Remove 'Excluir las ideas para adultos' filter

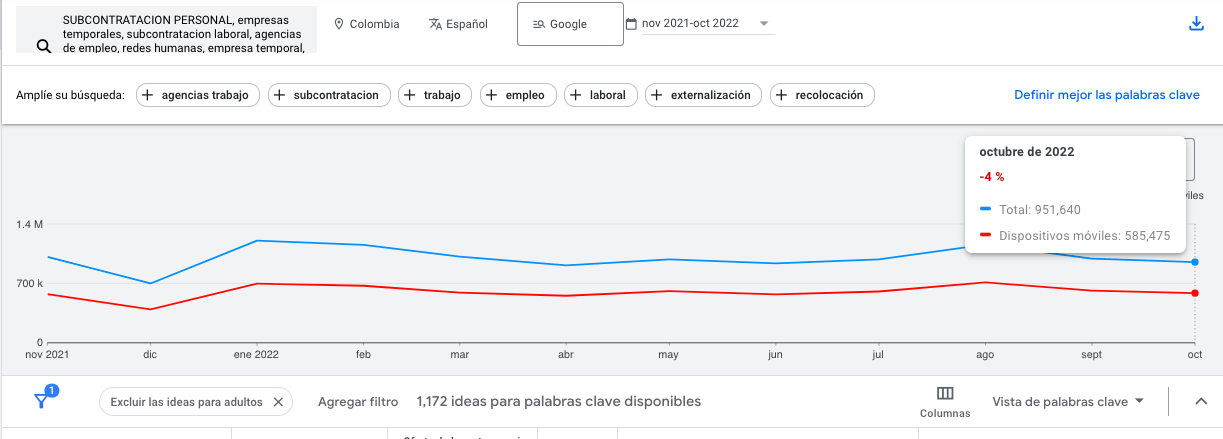[x=278, y=401]
